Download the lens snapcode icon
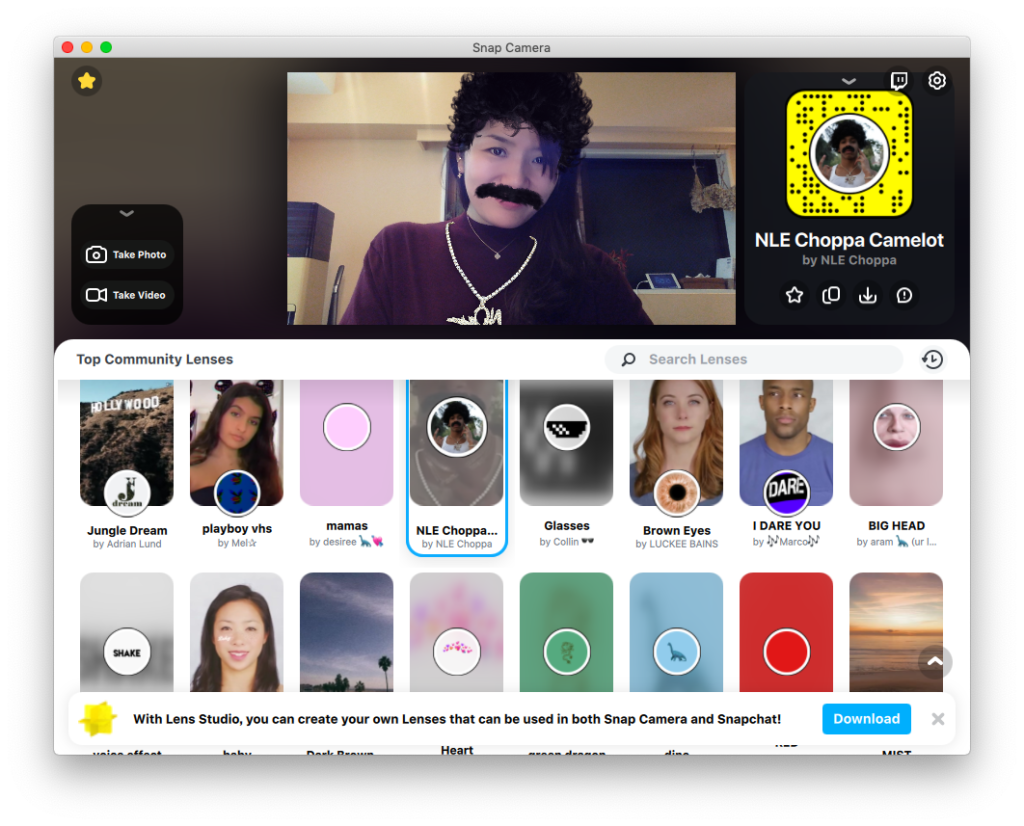The height and width of the screenshot is (826, 1024). (867, 295)
